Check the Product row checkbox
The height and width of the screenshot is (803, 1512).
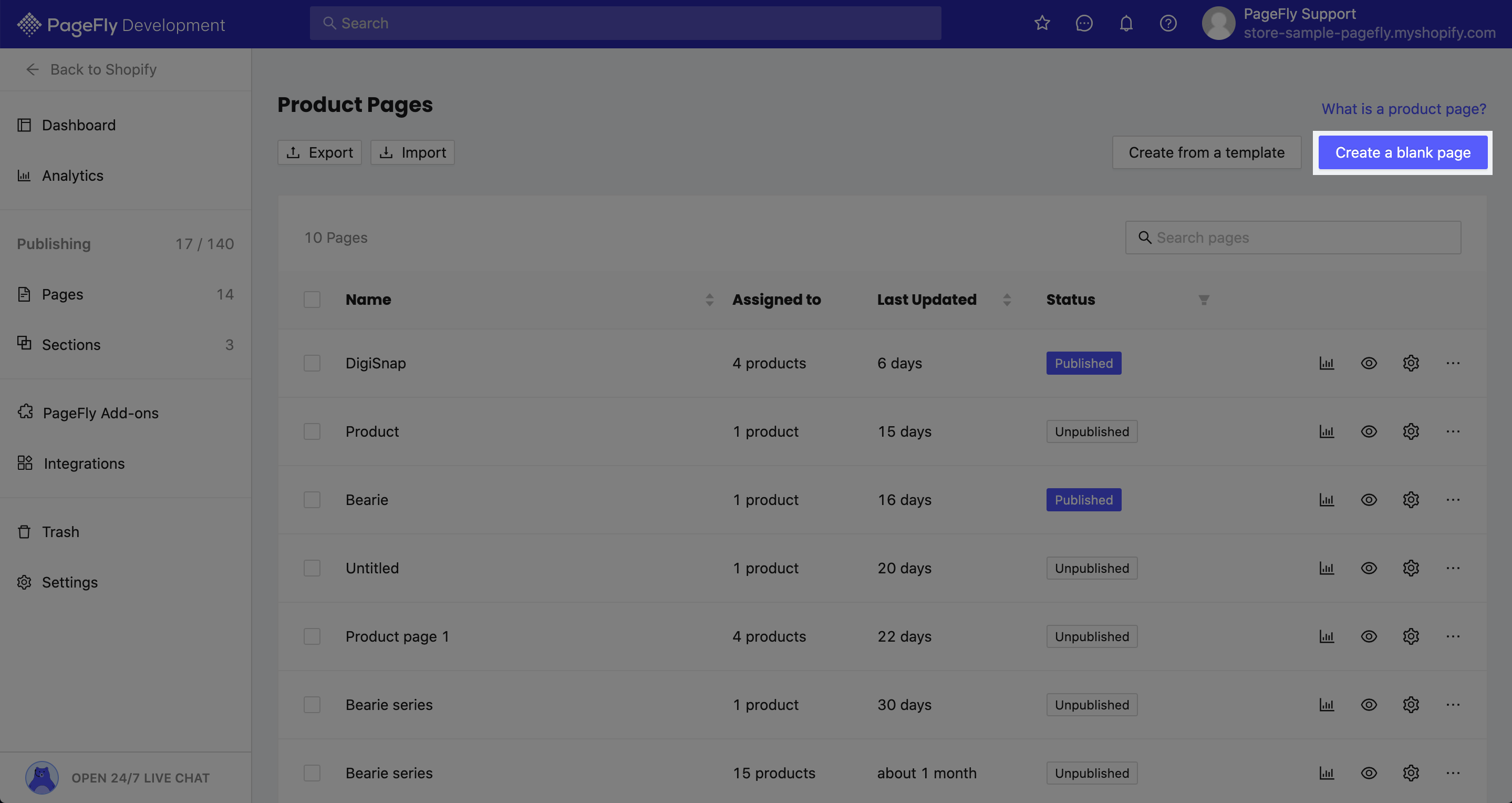tap(312, 431)
